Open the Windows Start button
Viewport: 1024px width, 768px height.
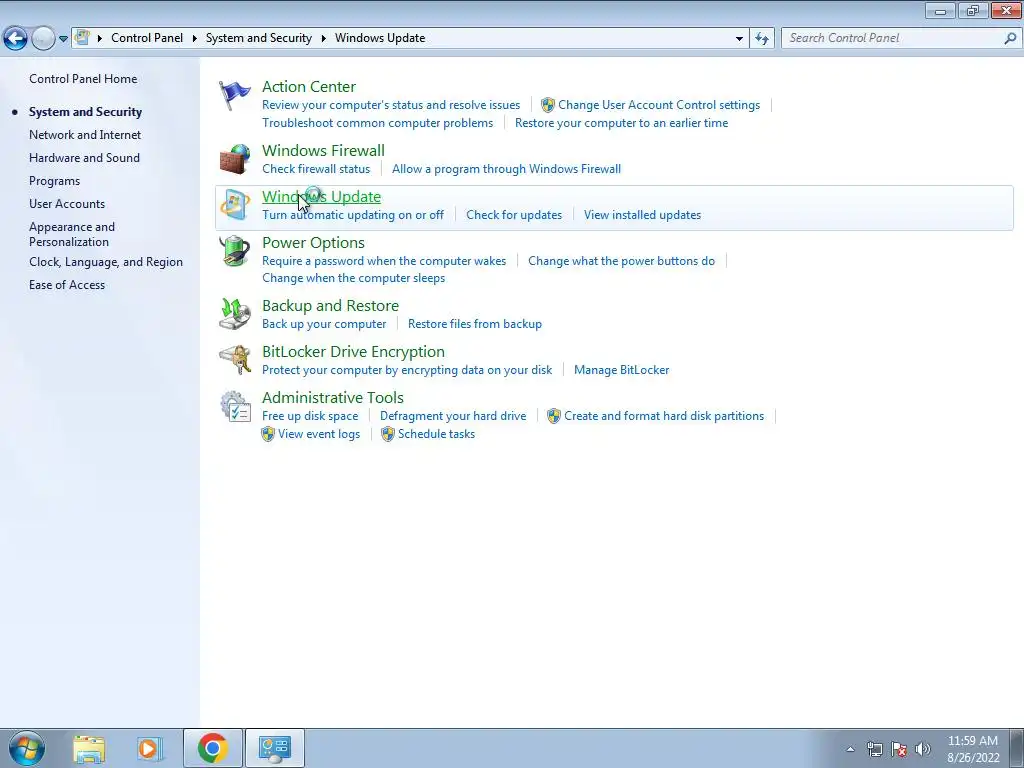27,748
